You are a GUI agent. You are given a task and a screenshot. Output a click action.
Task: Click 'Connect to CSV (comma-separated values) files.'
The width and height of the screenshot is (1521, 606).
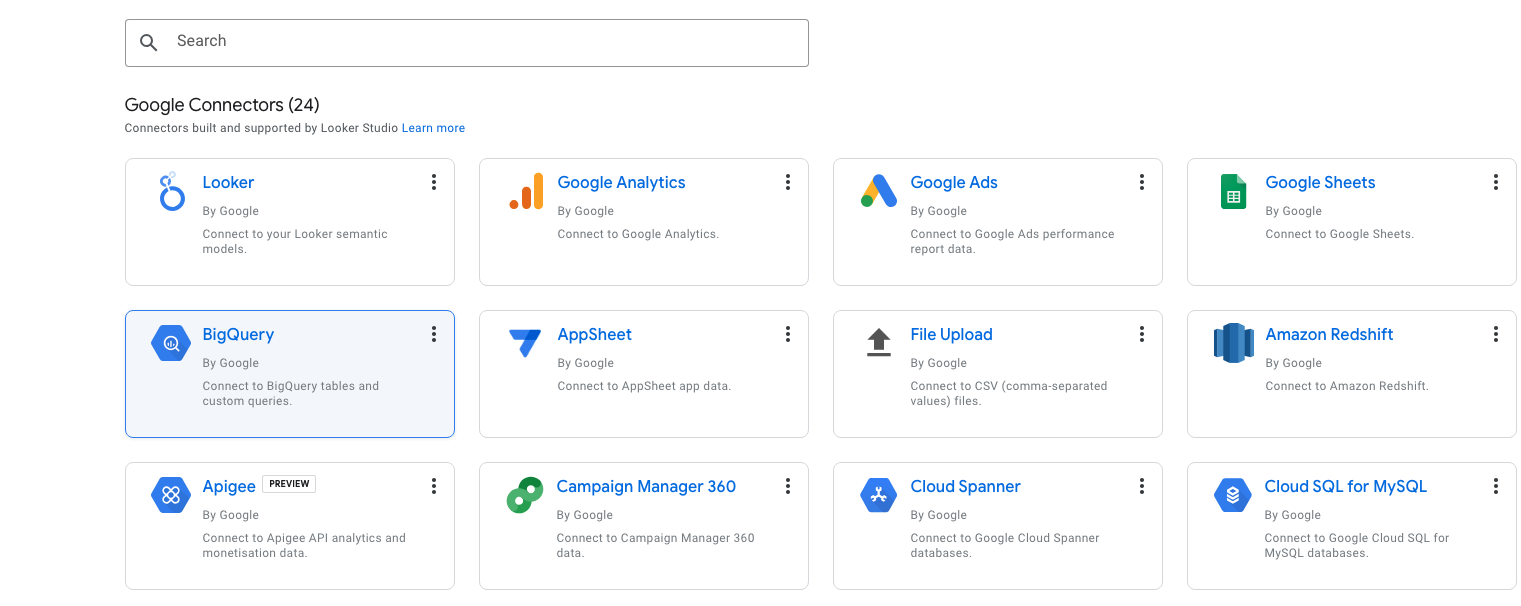1009,394
